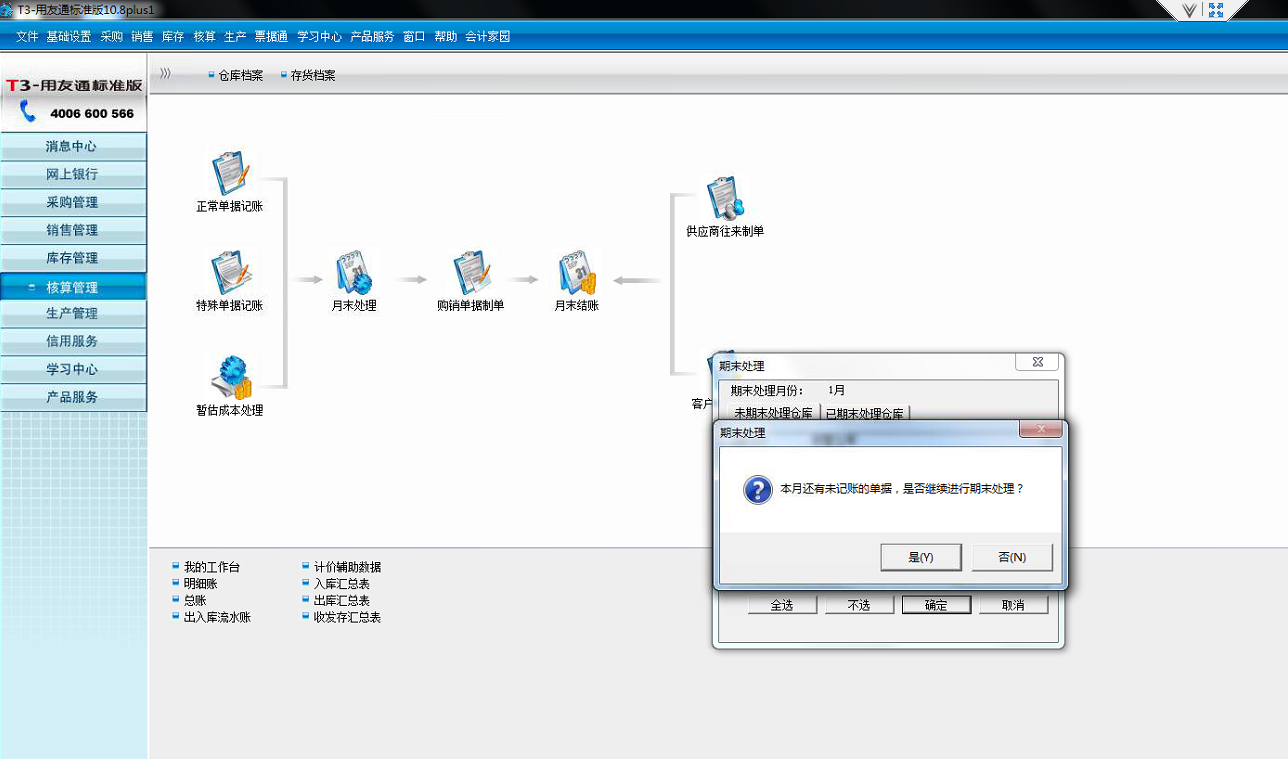Confirm with 是(Y) in the dialog

[921, 558]
